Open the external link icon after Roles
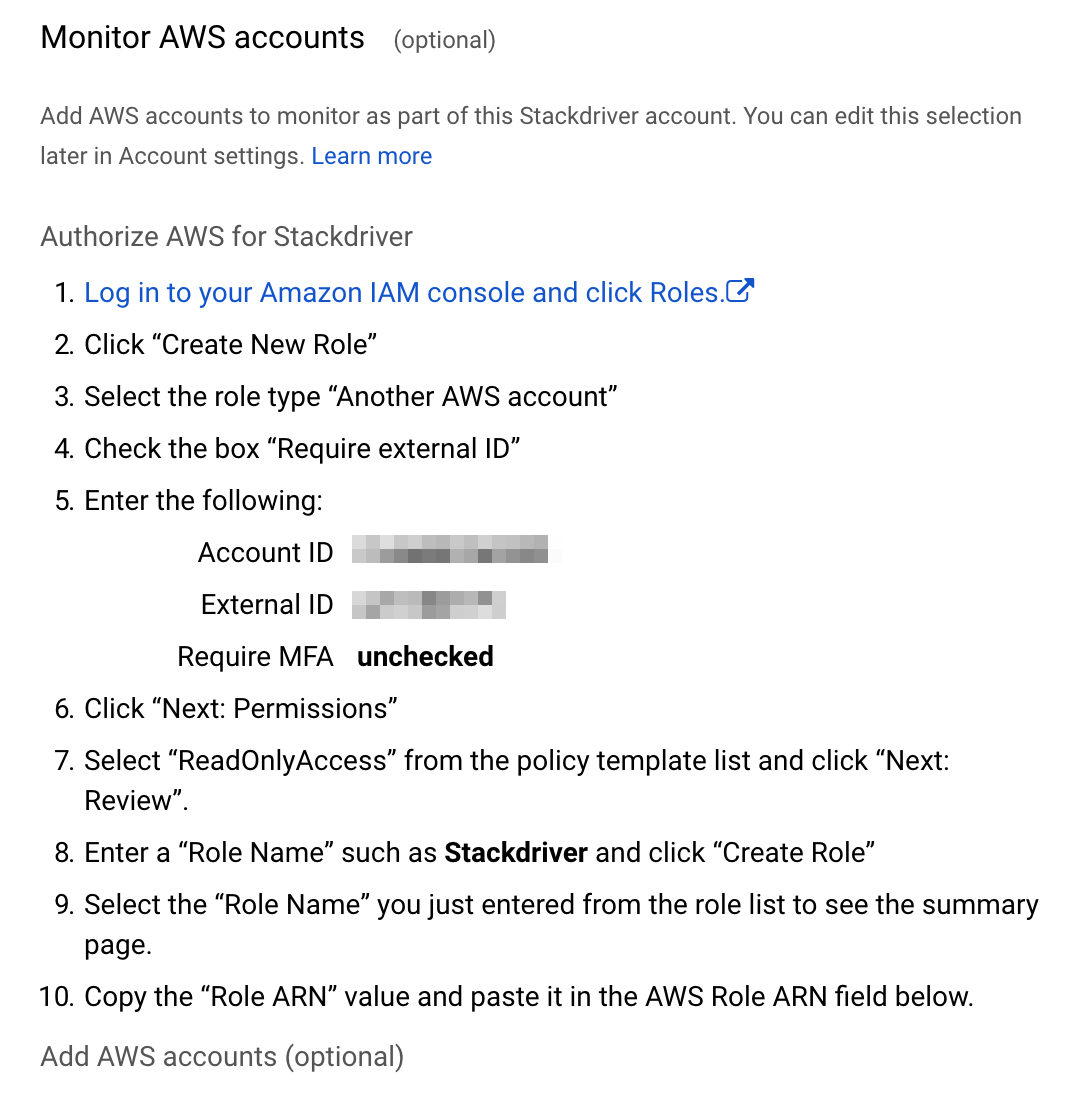This screenshot has height=1096, width=1070. pyautogui.click(x=739, y=291)
